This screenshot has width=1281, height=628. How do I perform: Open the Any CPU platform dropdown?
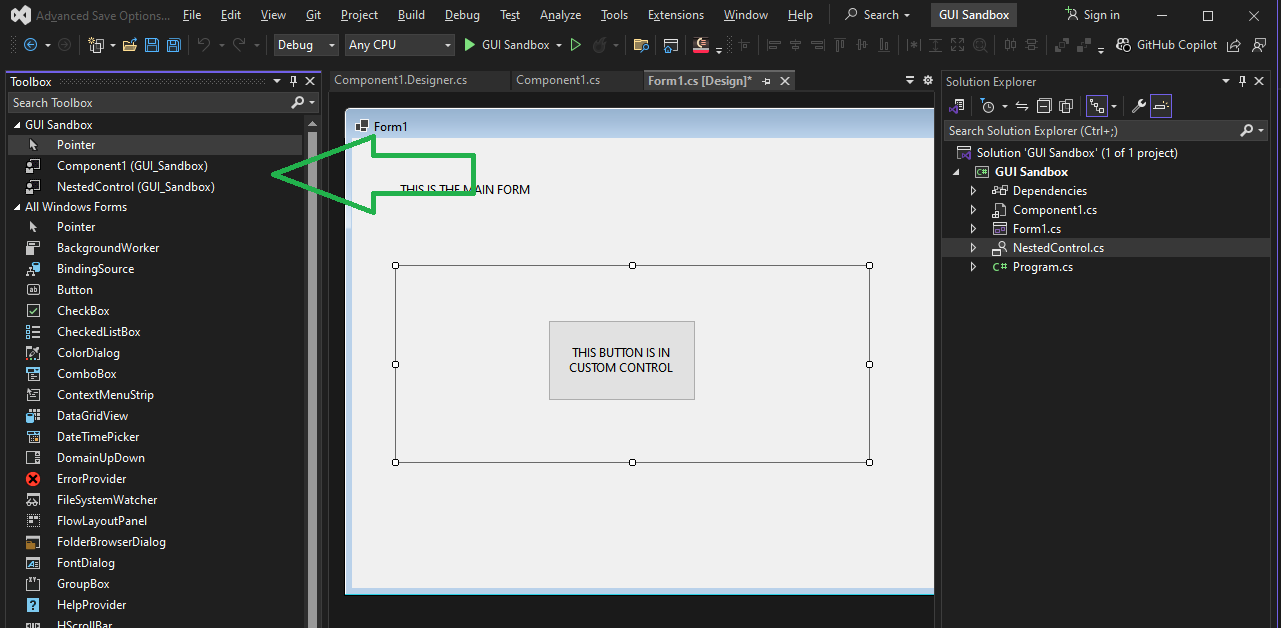(x=400, y=45)
